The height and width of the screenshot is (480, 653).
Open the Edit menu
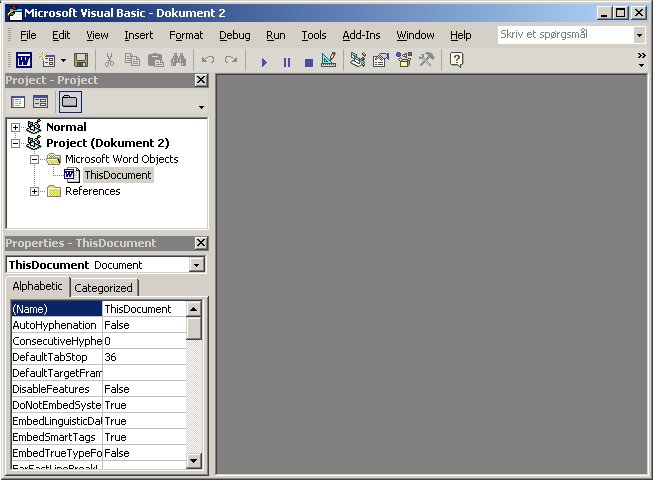tap(61, 35)
